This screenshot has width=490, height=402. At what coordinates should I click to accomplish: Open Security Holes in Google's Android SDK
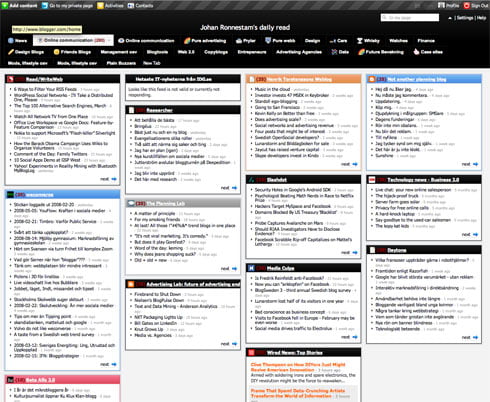pos(293,190)
